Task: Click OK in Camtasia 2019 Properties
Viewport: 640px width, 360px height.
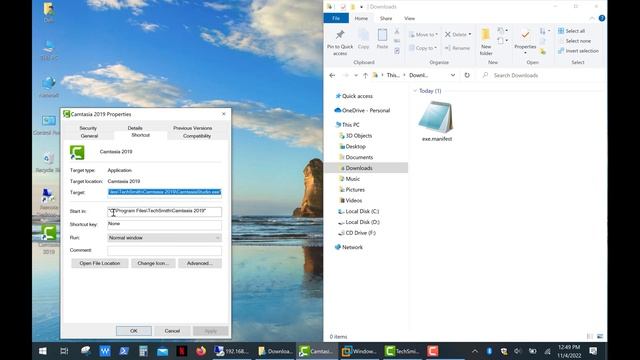Action: point(134,331)
